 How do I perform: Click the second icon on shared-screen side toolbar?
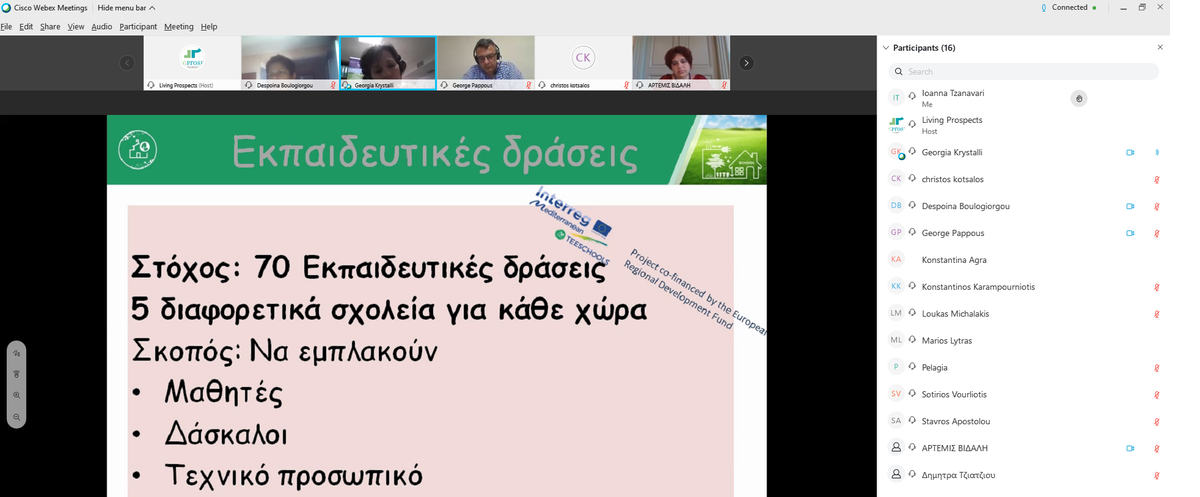[x=16, y=374]
